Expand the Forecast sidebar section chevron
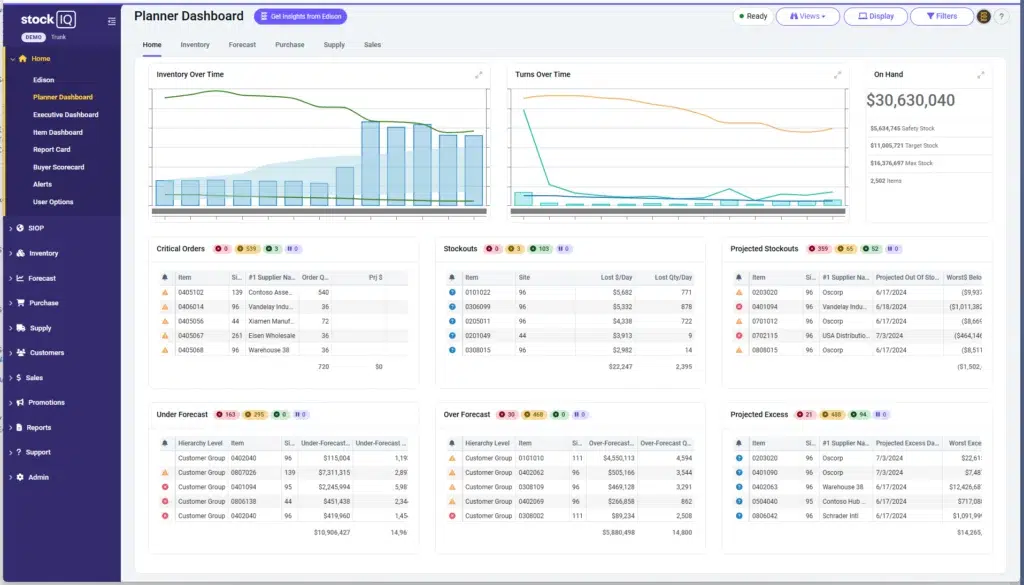The height and width of the screenshot is (585, 1024). (x=10, y=278)
